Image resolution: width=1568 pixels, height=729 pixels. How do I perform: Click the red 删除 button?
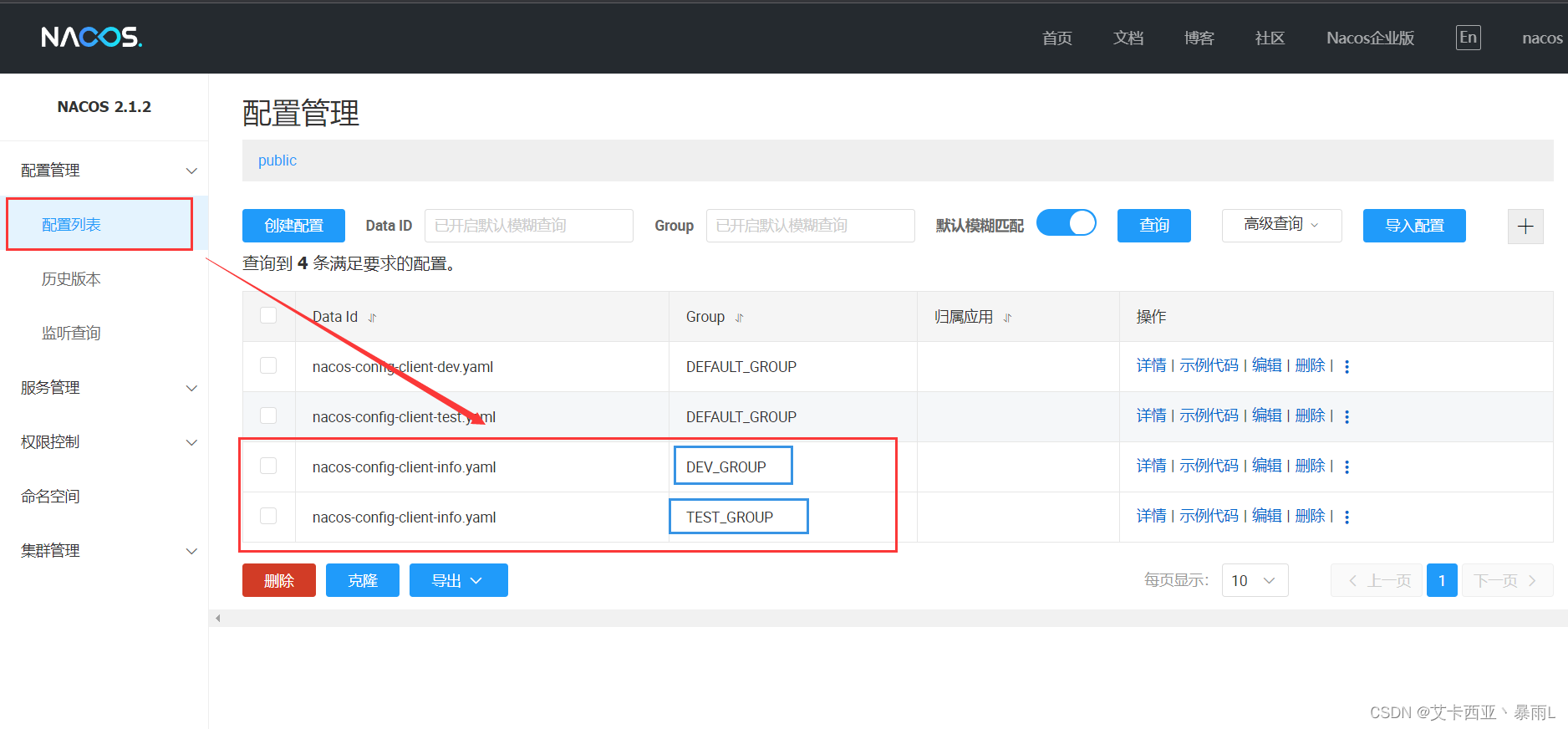pos(279,580)
